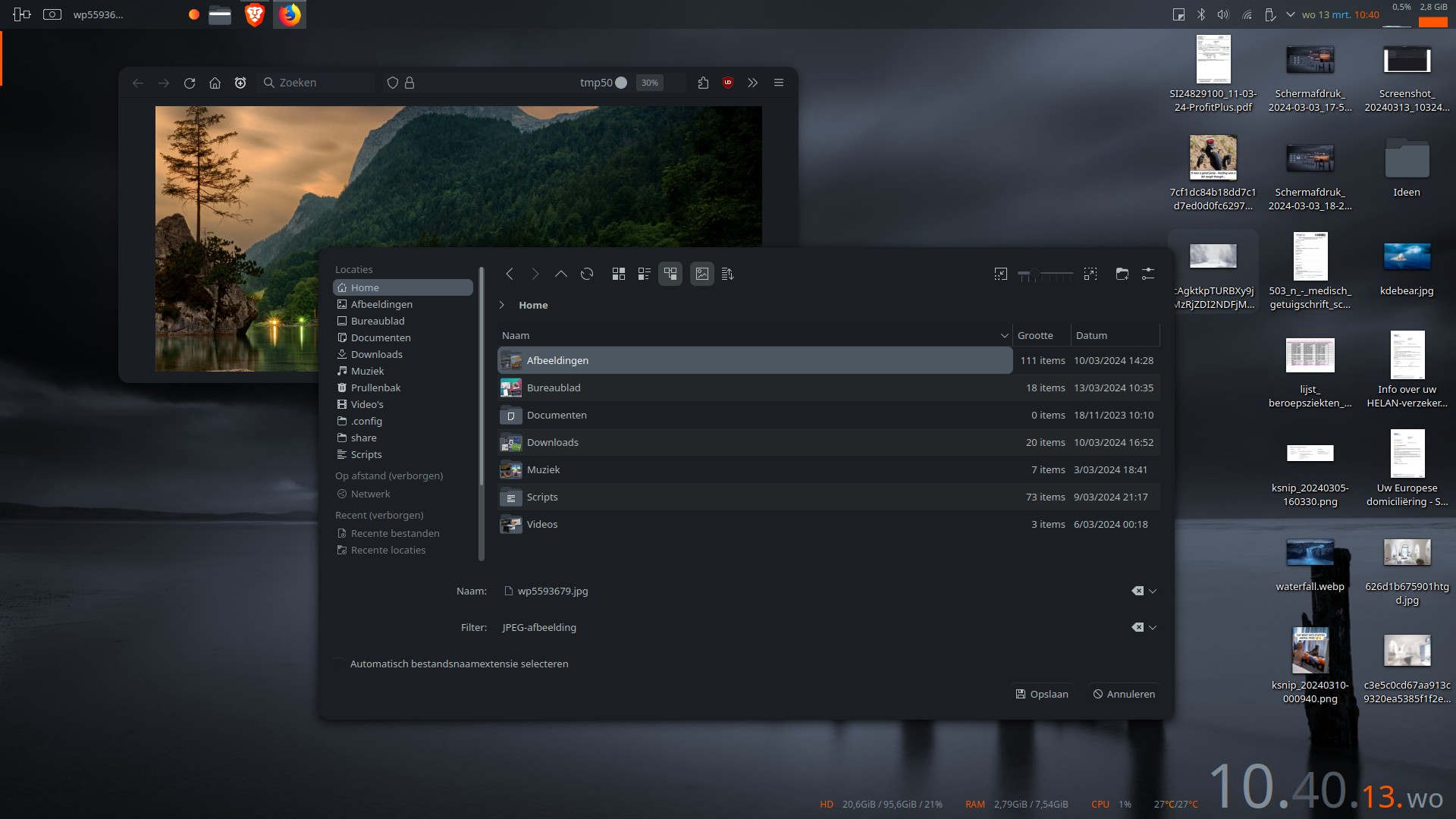Go up to the parent folder
The image size is (1456, 819).
coord(561,274)
